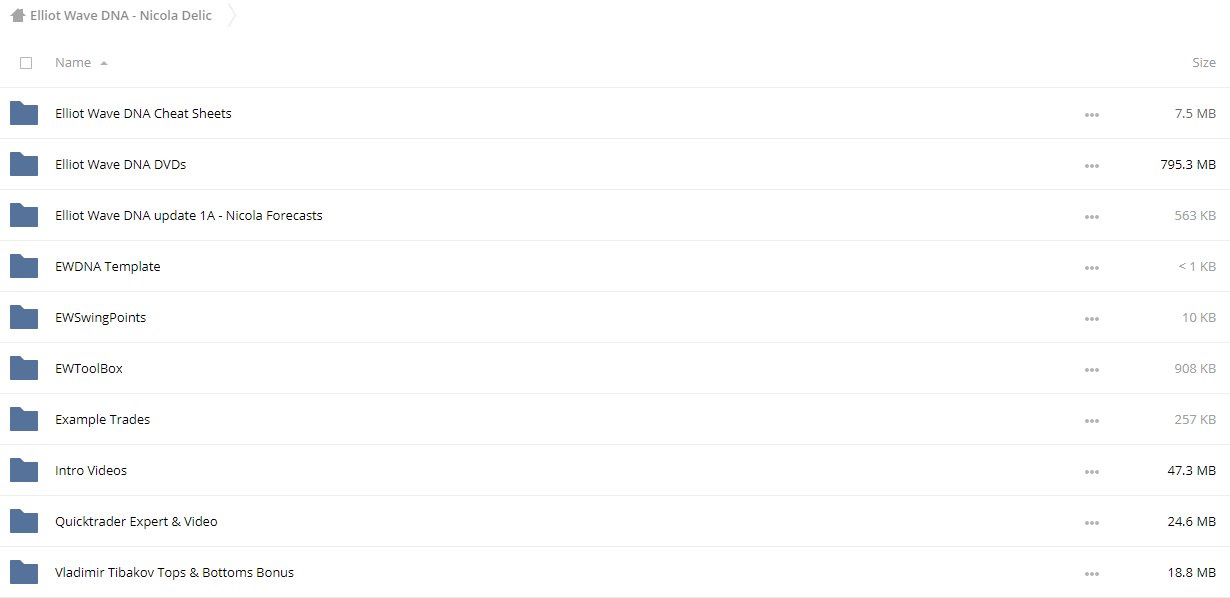Image resolution: width=1230 pixels, height=598 pixels.
Task: Click the EWSwingPoints folder icon
Action: 24,317
